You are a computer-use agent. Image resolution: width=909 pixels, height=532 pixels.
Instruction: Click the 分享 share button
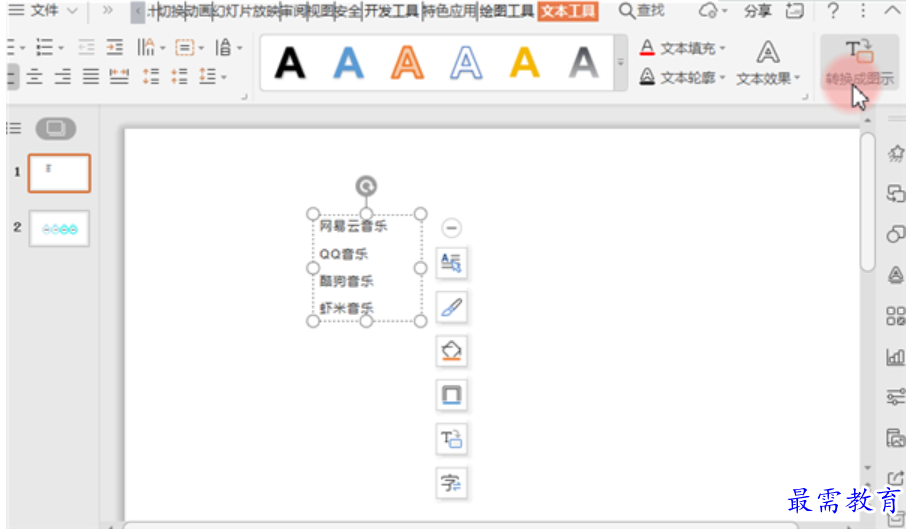click(x=758, y=10)
